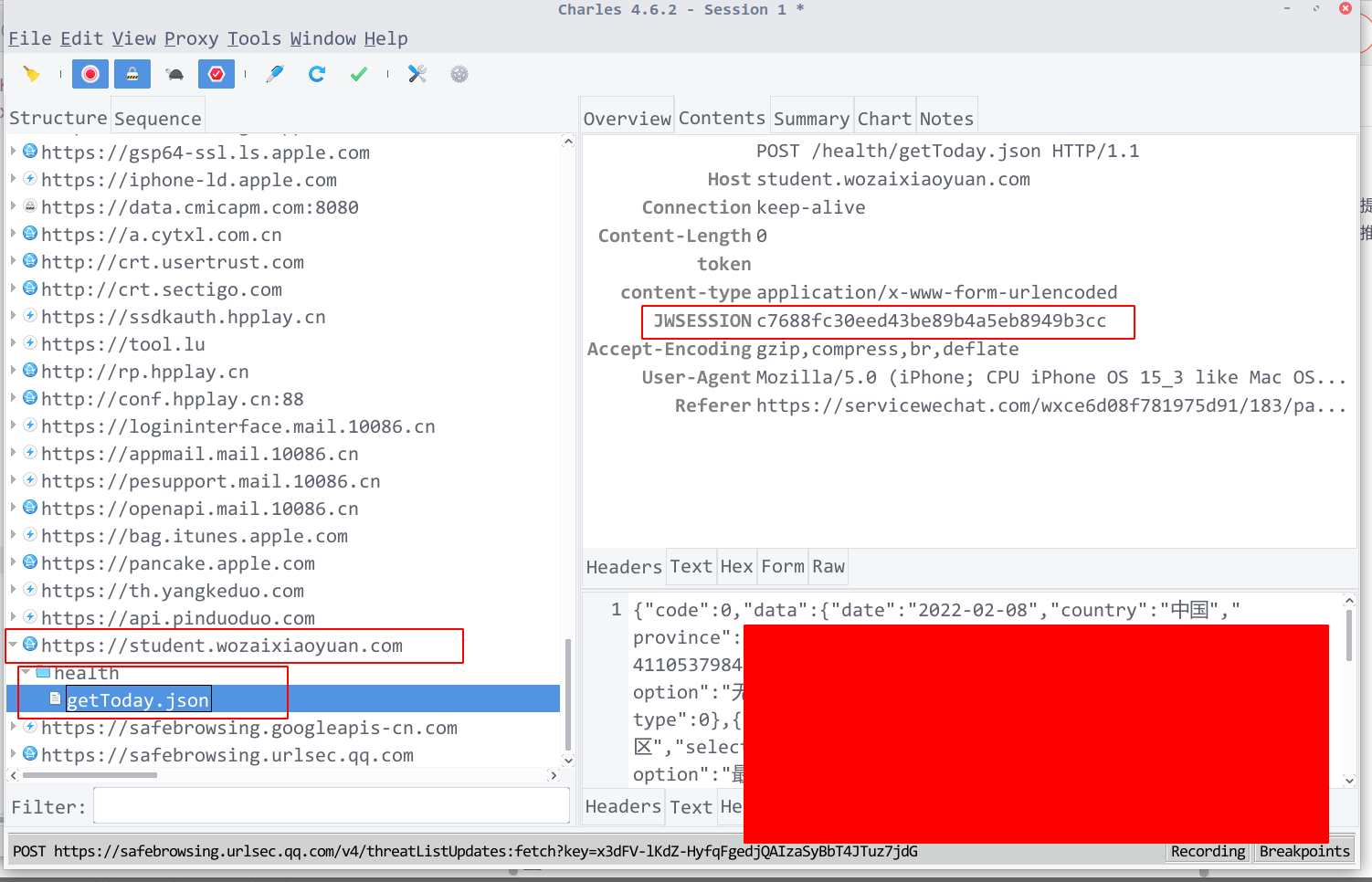
Task: Open the Help menu
Action: pos(386,38)
